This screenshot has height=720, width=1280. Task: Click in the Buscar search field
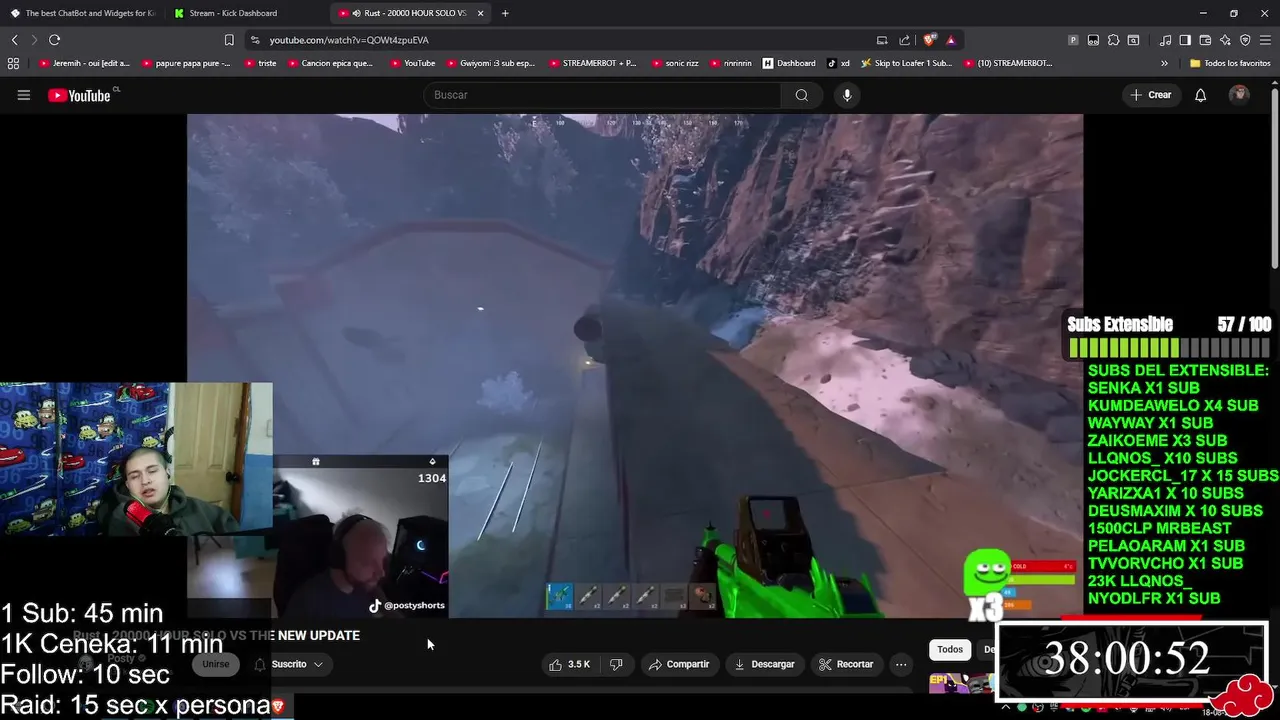603,95
